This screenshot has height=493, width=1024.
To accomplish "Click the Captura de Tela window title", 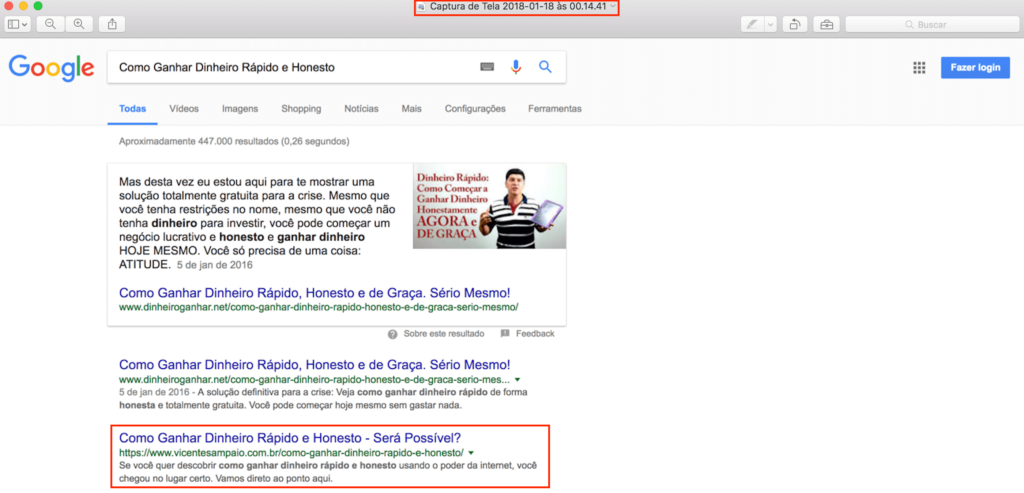I will point(519,7).
